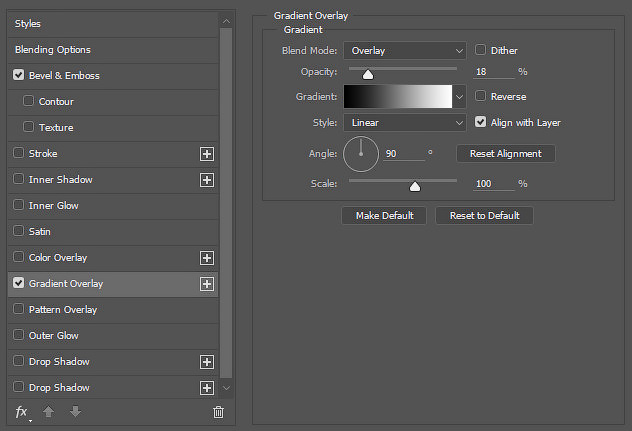Click plus icon on last Drop Shadow
Image resolution: width=632 pixels, height=431 pixels.
click(207, 388)
